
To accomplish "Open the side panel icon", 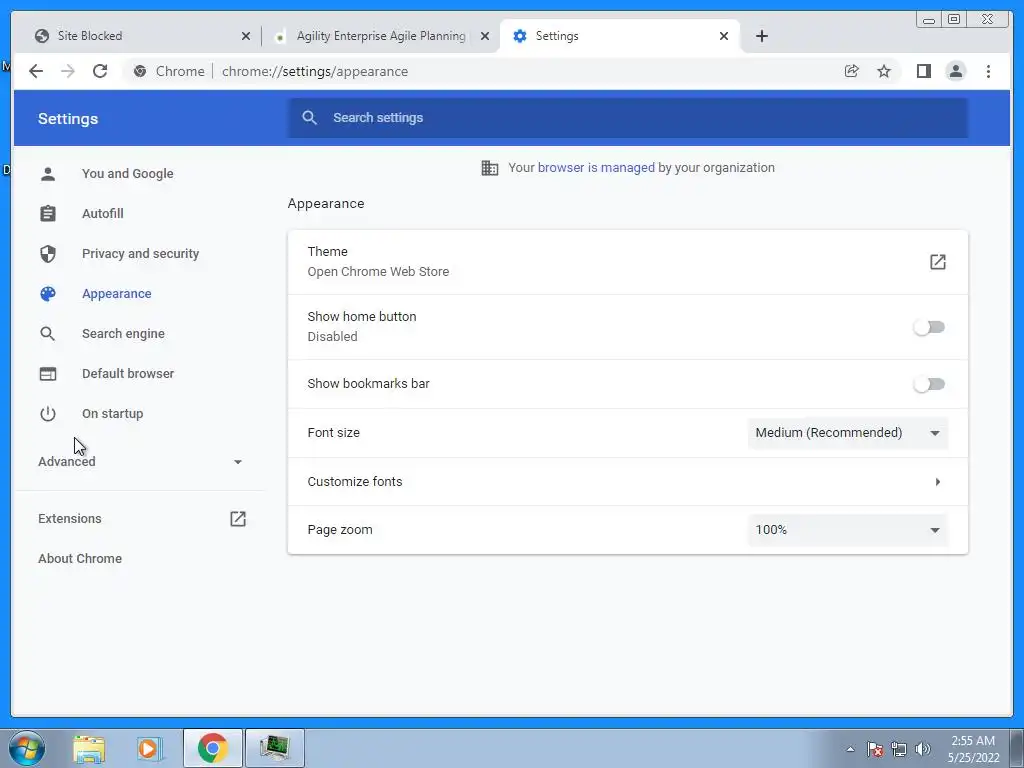I will click(923, 71).
